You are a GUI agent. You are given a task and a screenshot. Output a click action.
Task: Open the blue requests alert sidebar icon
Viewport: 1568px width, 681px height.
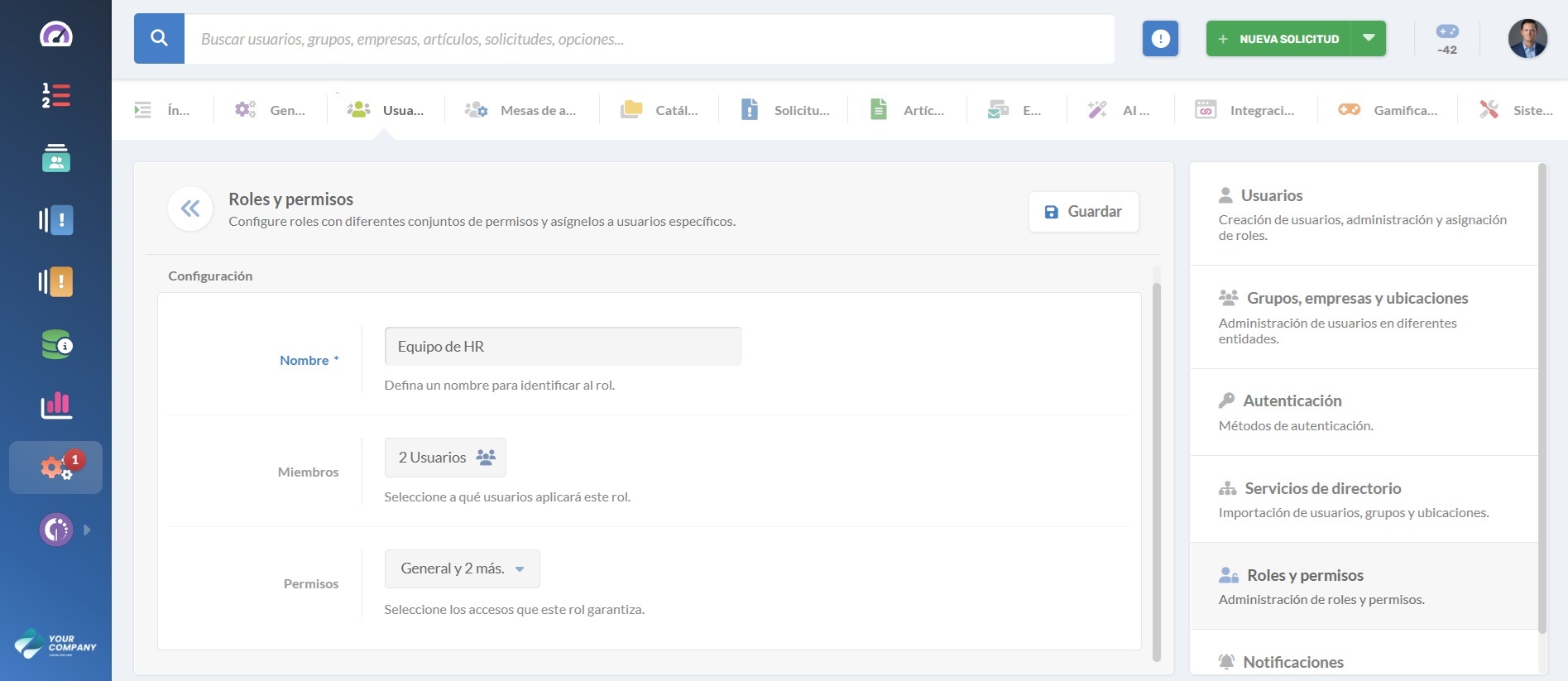click(x=55, y=220)
